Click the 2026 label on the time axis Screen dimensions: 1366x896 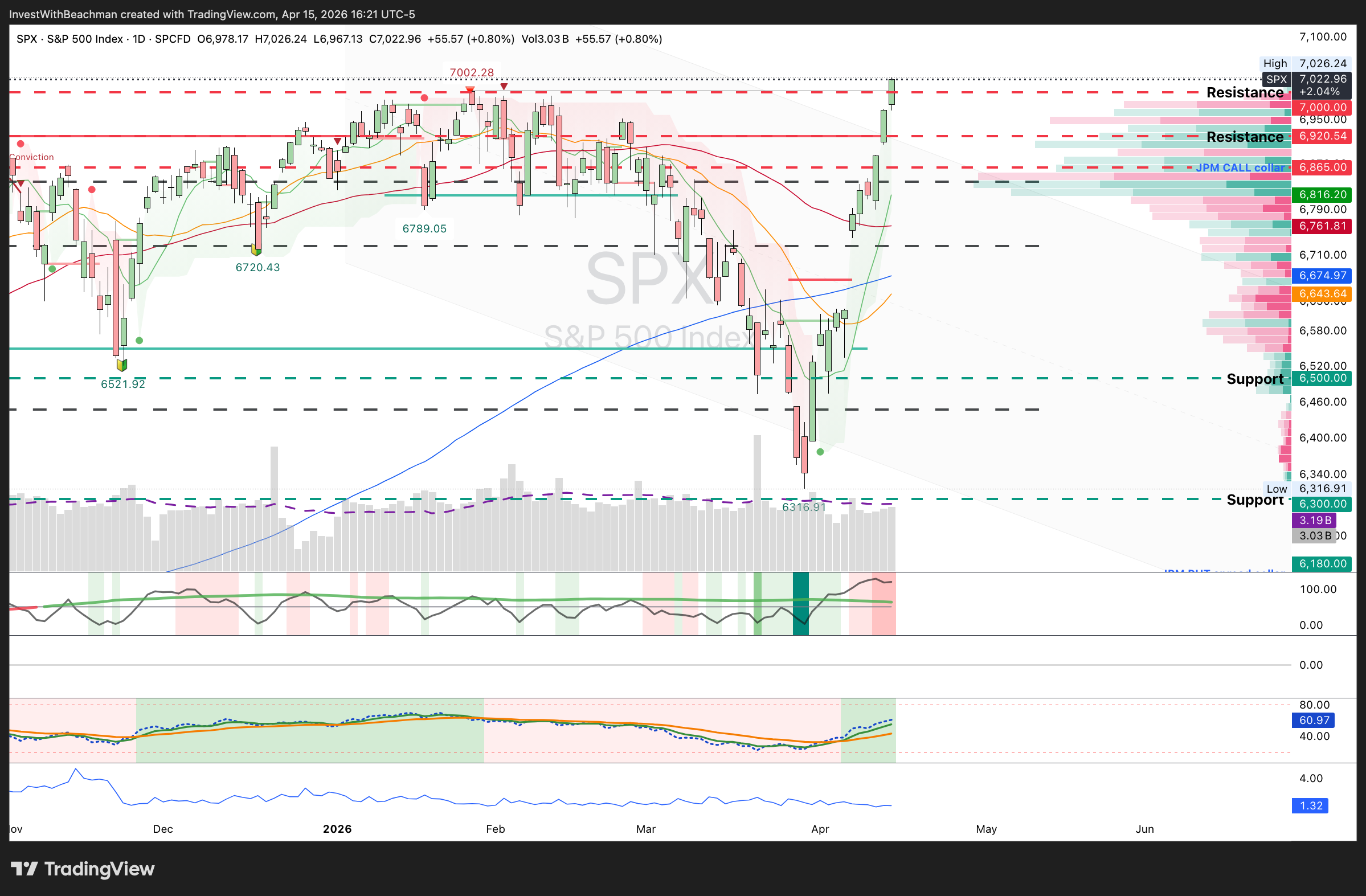click(x=337, y=829)
